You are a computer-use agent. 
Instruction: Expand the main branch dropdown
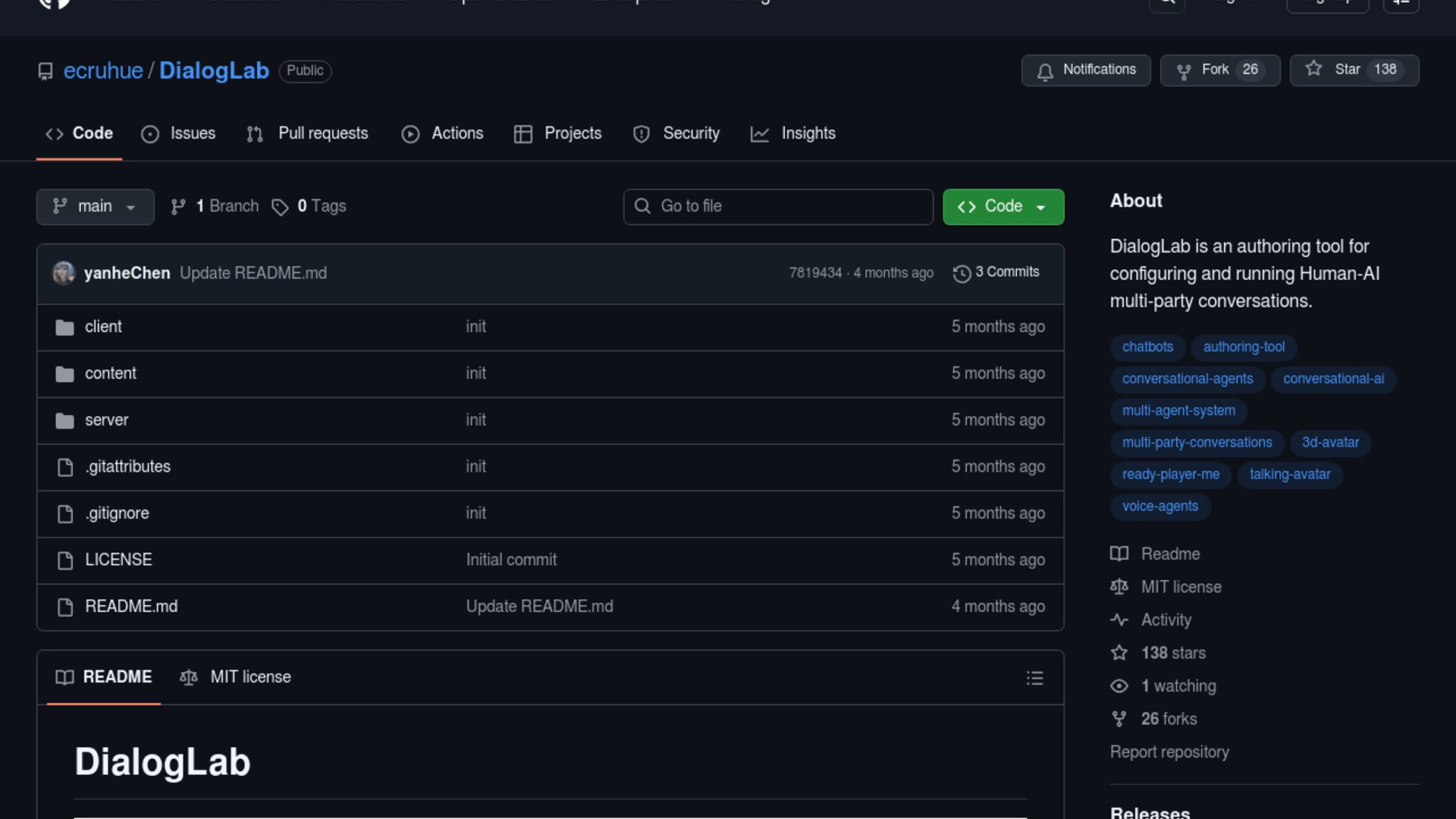coord(95,206)
